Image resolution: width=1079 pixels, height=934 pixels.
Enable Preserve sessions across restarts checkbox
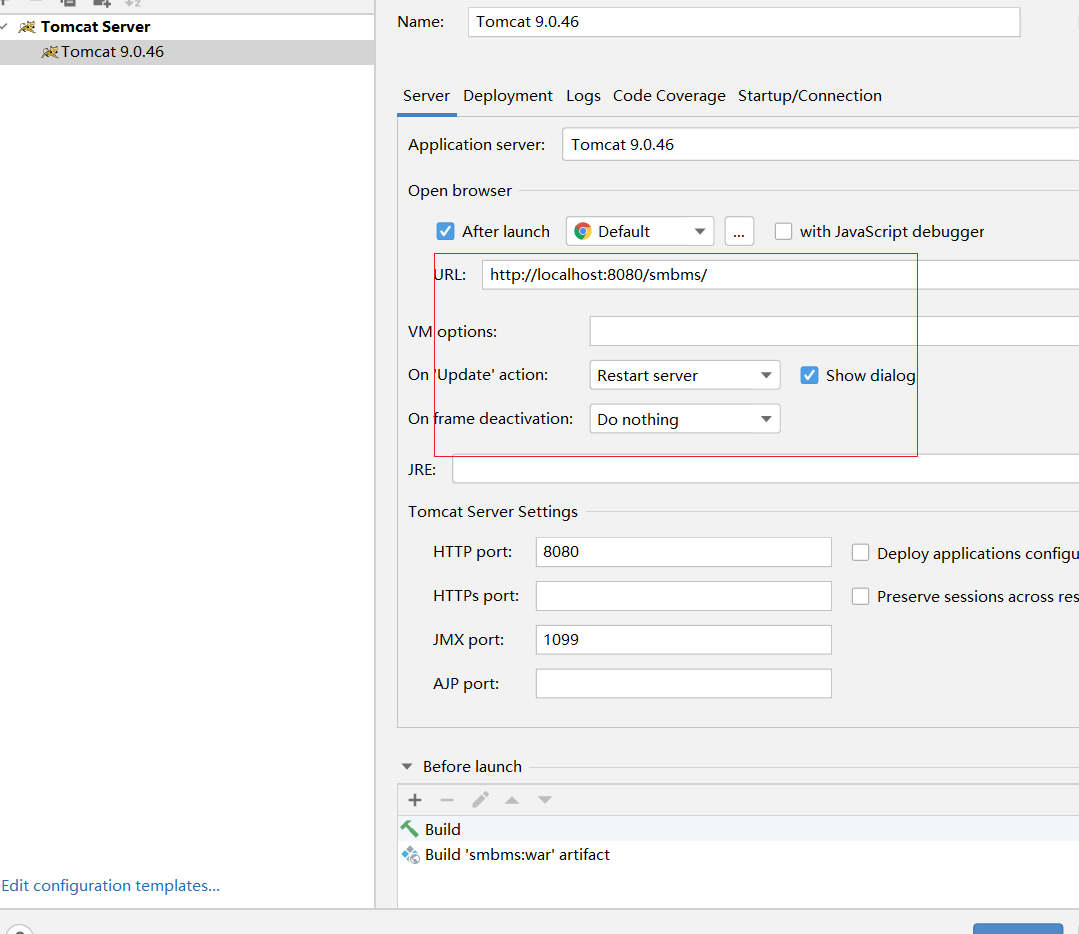click(860, 596)
